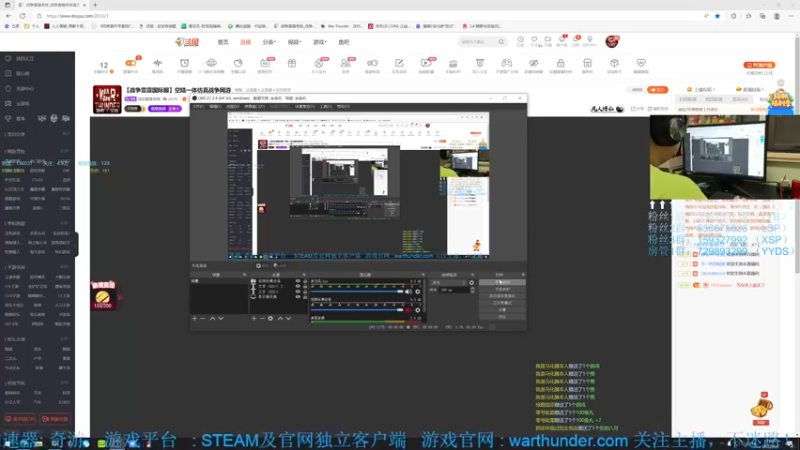This screenshot has height=450, width=800.
Task: Lock the 显示器采集 source in OBS
Action: click(x=305, y=296)
